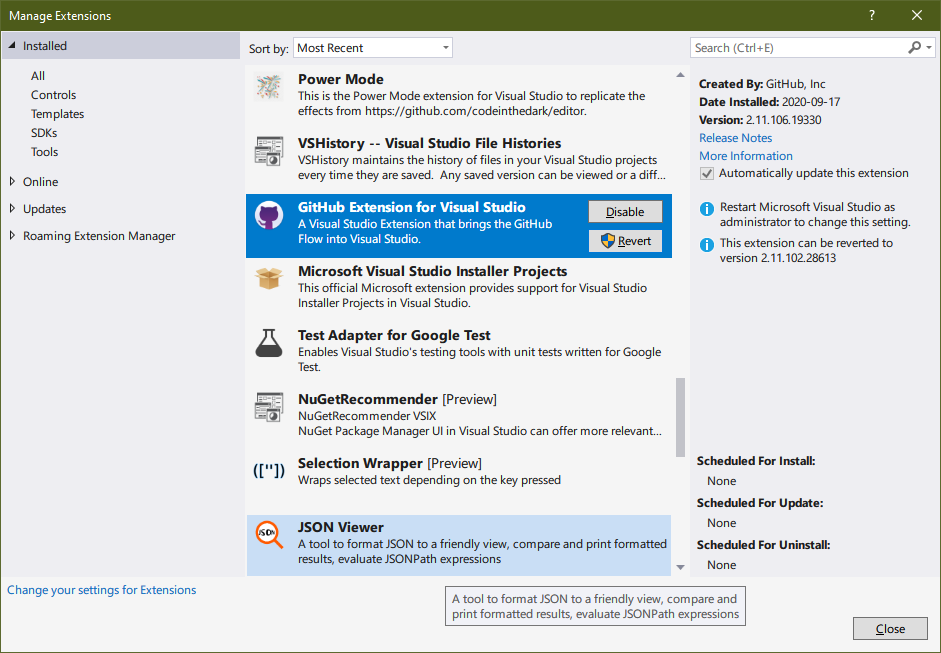Select All under Installed
This screenshot has height=653, width=941.
[x=38, y=76]
